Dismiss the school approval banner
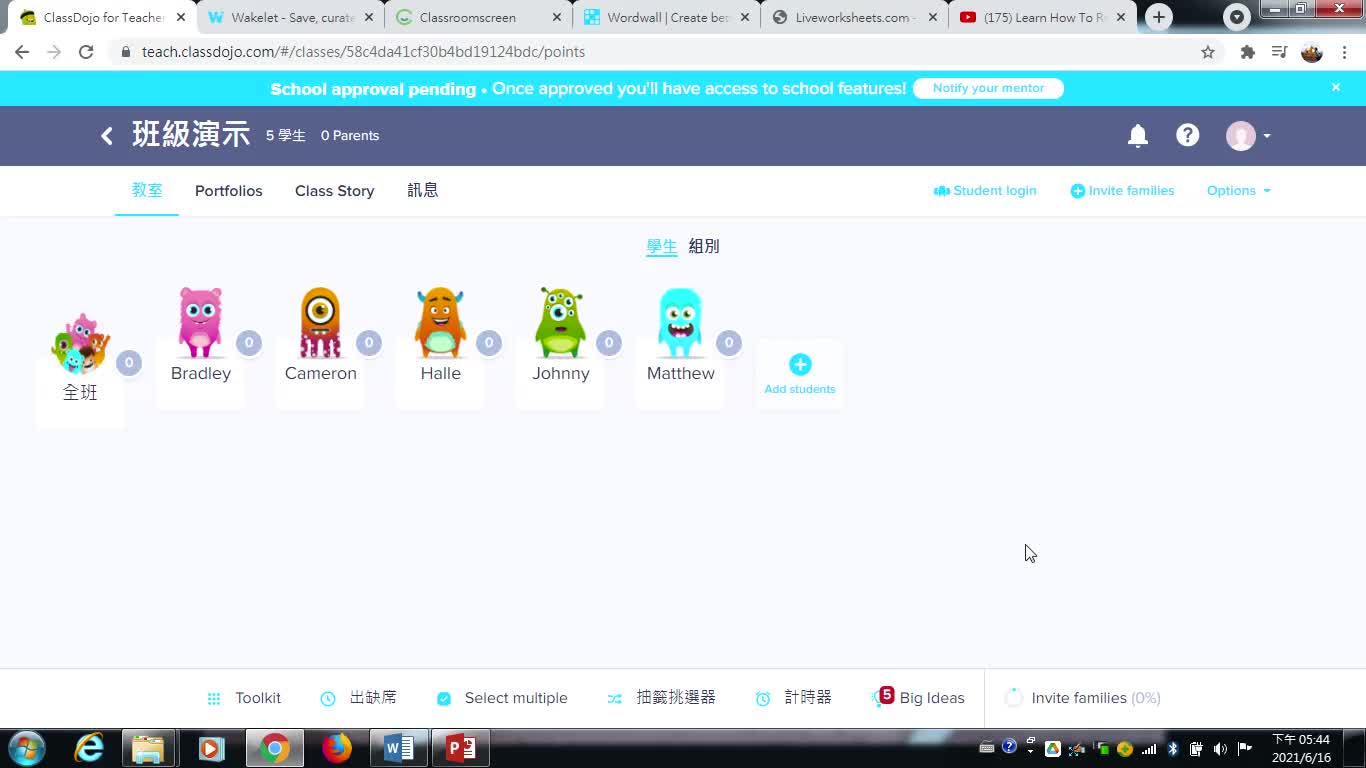This screenshot has width=1366, height=768. [x=1336, y=88]
